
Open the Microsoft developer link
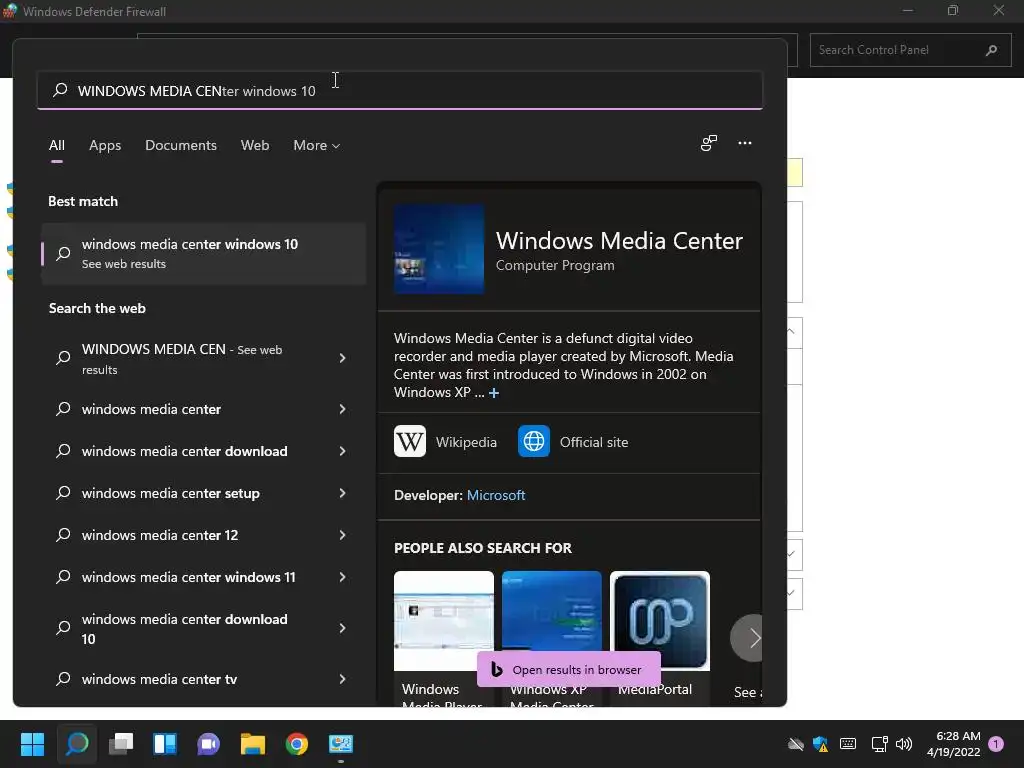496,495
